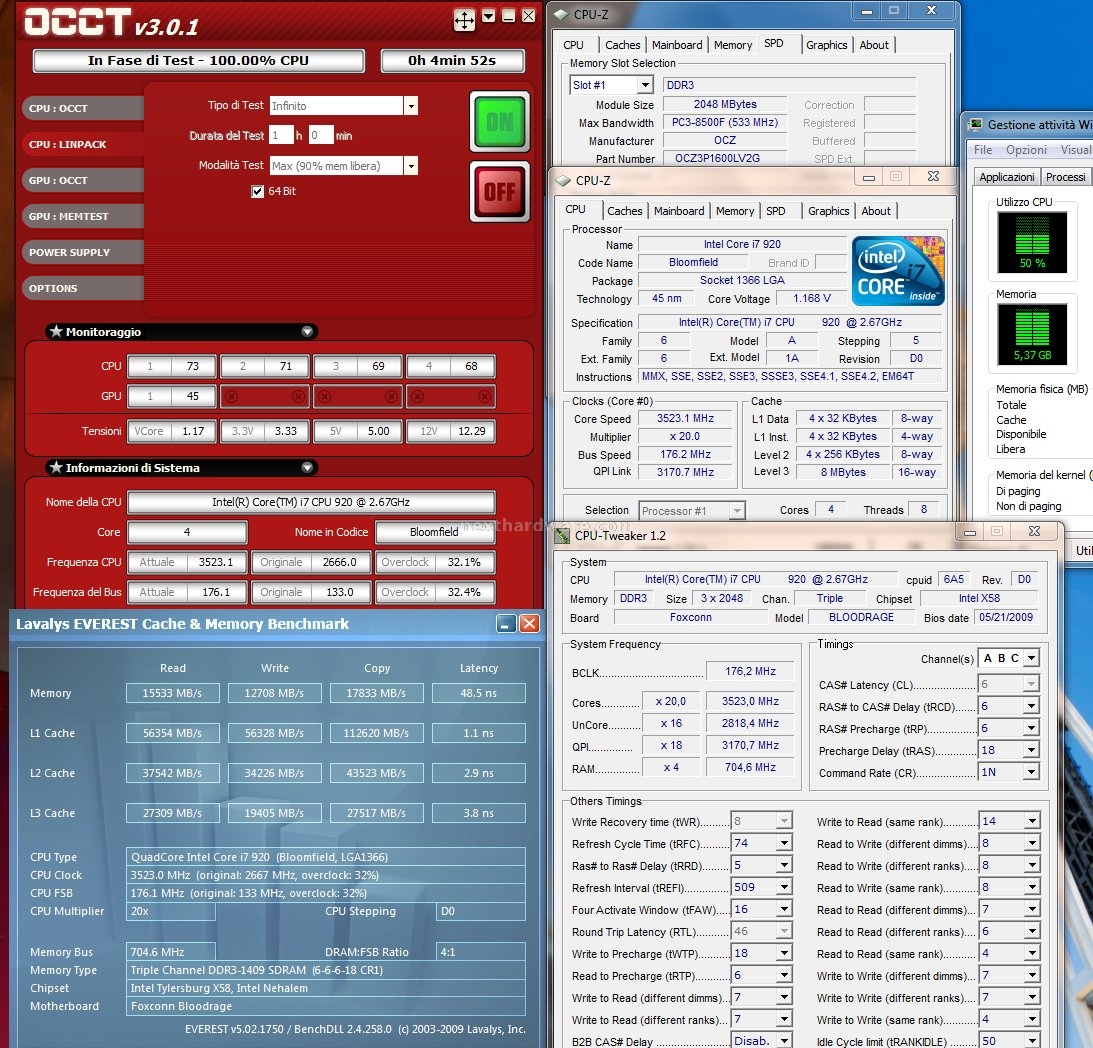Image resolution: width=1093 pixels, height=1048 pixels.
Task: Open the Channel(s) A B C dropdown
Action: pos(1031,658)
